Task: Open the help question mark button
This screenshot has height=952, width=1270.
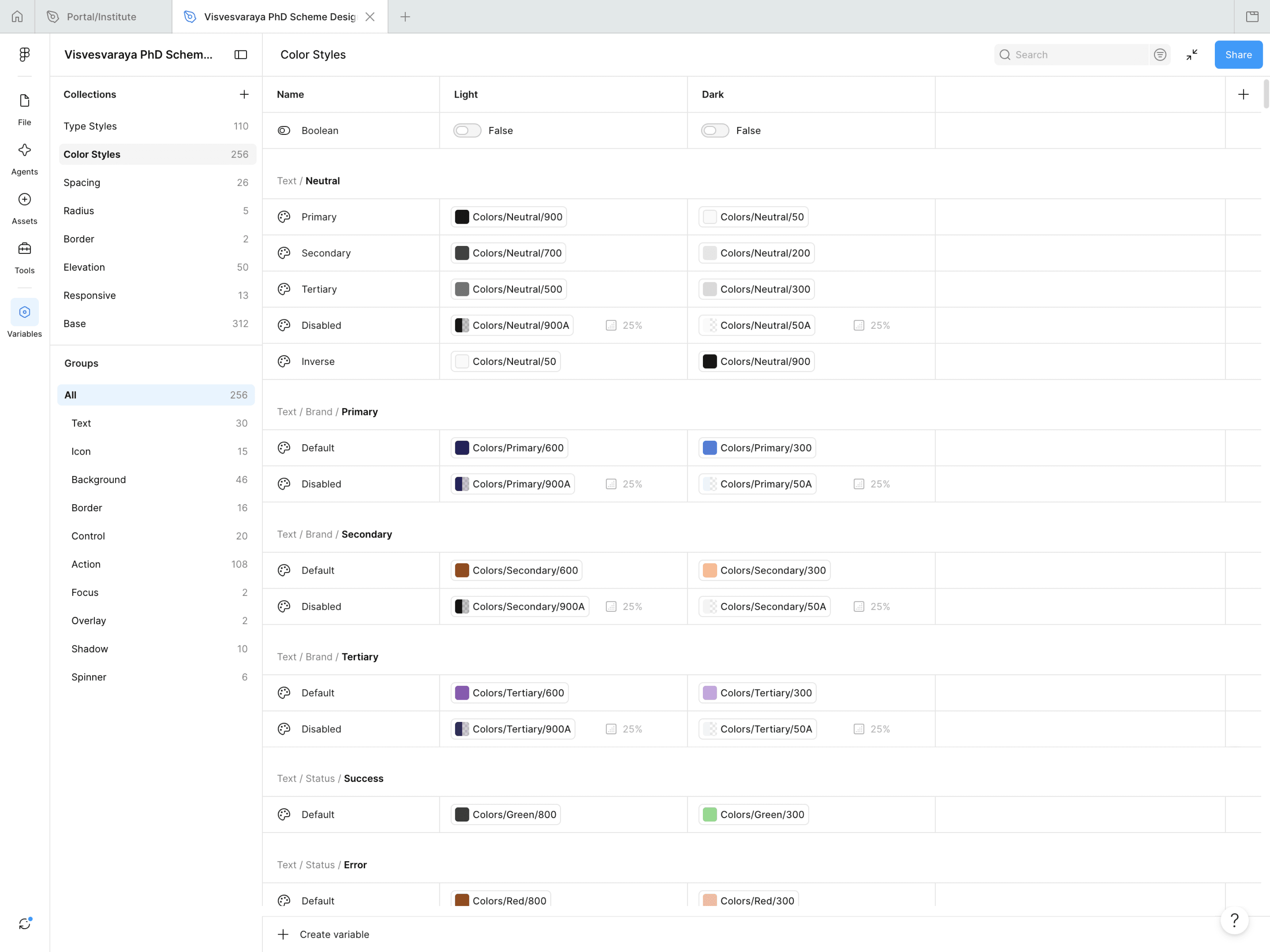Action: [1234, 920]
